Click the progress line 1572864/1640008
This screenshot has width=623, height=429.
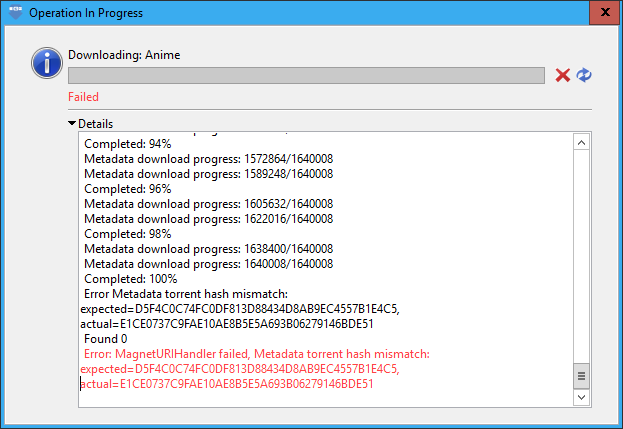[209, 159]
